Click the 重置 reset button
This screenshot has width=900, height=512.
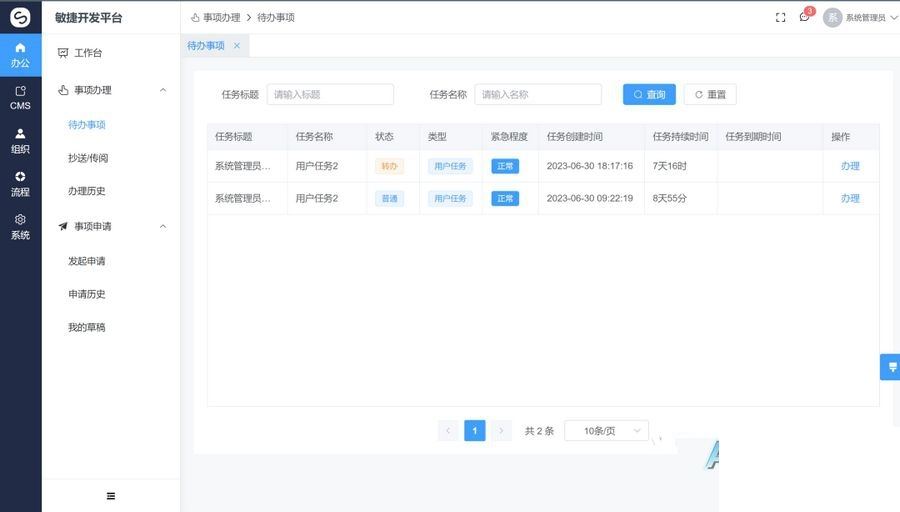click(x=710, y=95)
